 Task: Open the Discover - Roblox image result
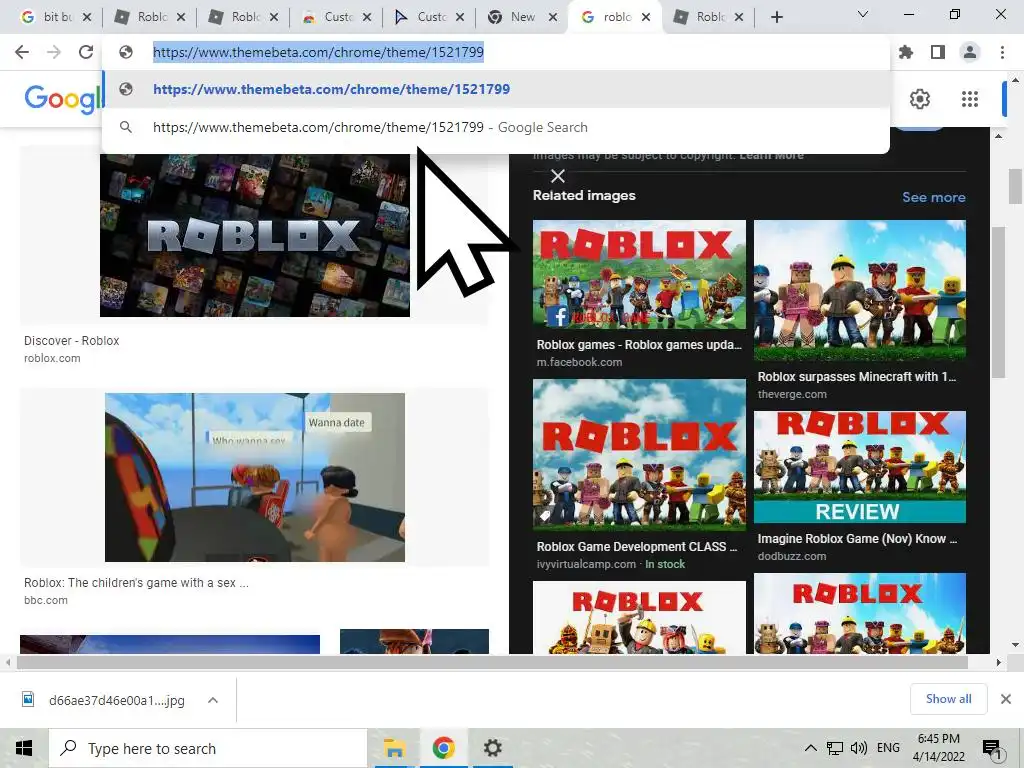(x=255, y=235)
